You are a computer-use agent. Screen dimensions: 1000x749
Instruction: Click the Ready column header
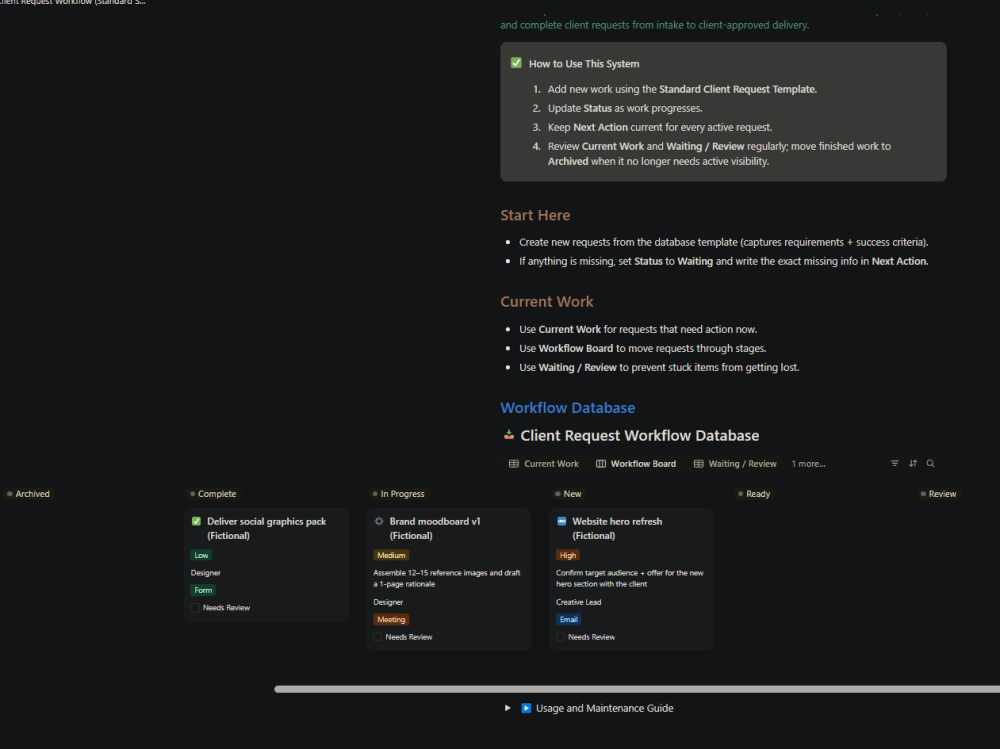[x=754, y=494]
